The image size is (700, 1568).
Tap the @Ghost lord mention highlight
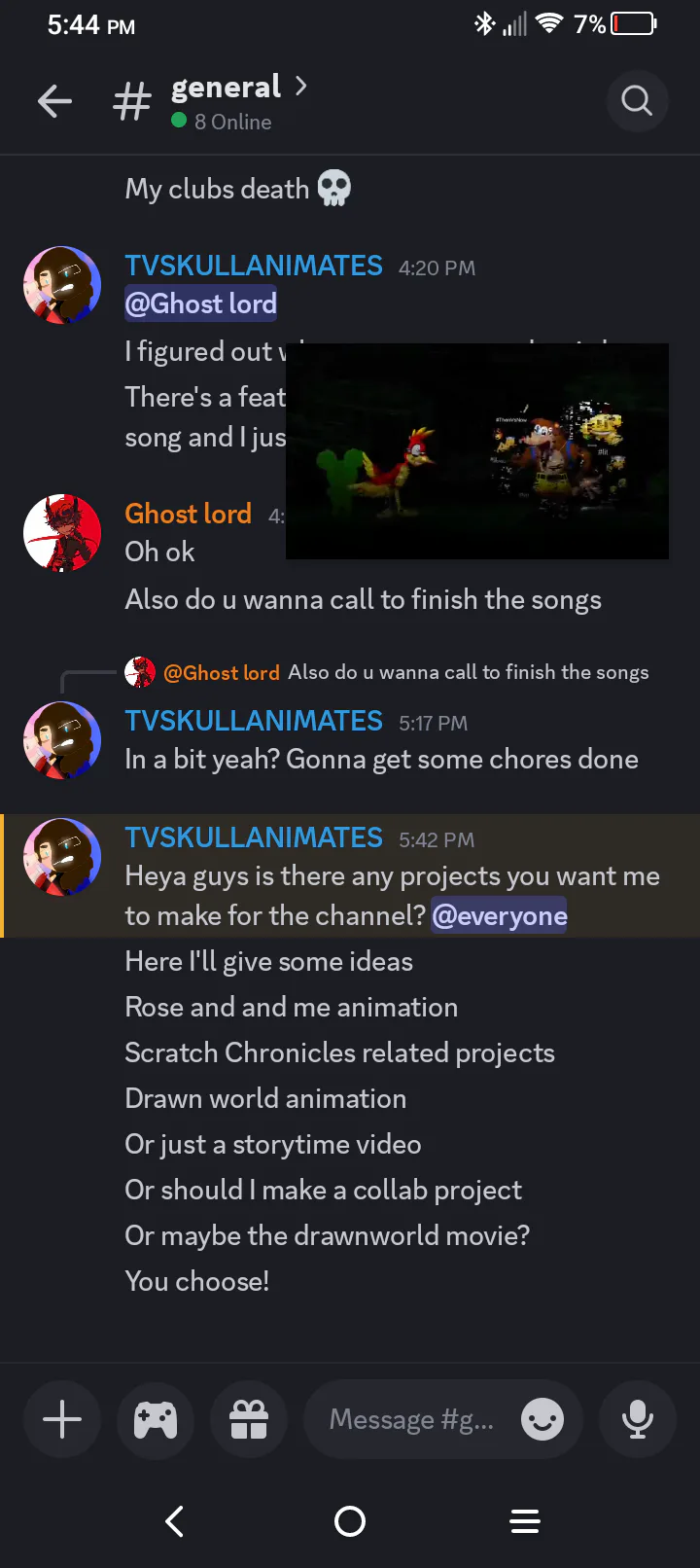(x=201, y=303)
